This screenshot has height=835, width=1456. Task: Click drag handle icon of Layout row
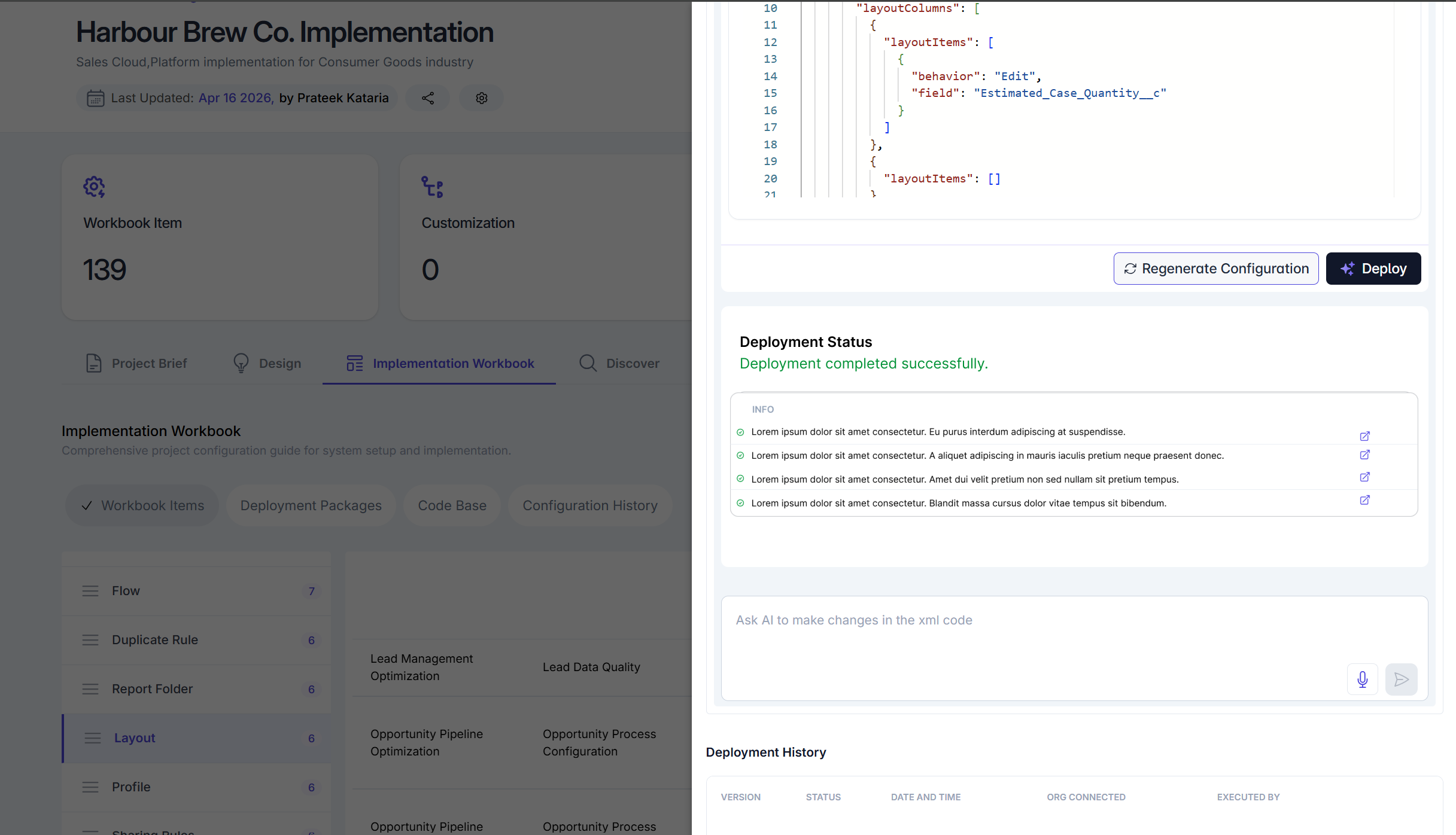coord(93,738)
